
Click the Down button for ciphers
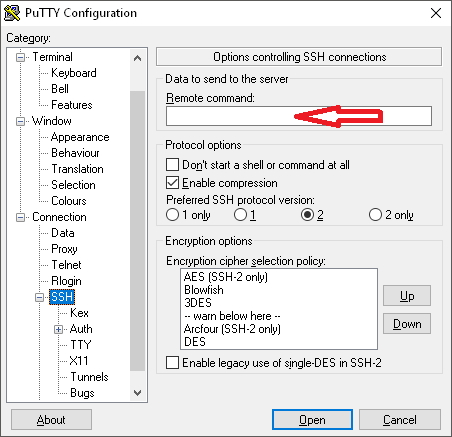[x=407, y=324]
